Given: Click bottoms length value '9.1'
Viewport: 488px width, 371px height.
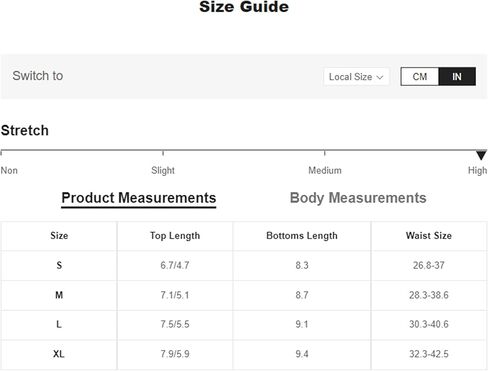Looking at the screenshot, I should (x=302, y=324).
